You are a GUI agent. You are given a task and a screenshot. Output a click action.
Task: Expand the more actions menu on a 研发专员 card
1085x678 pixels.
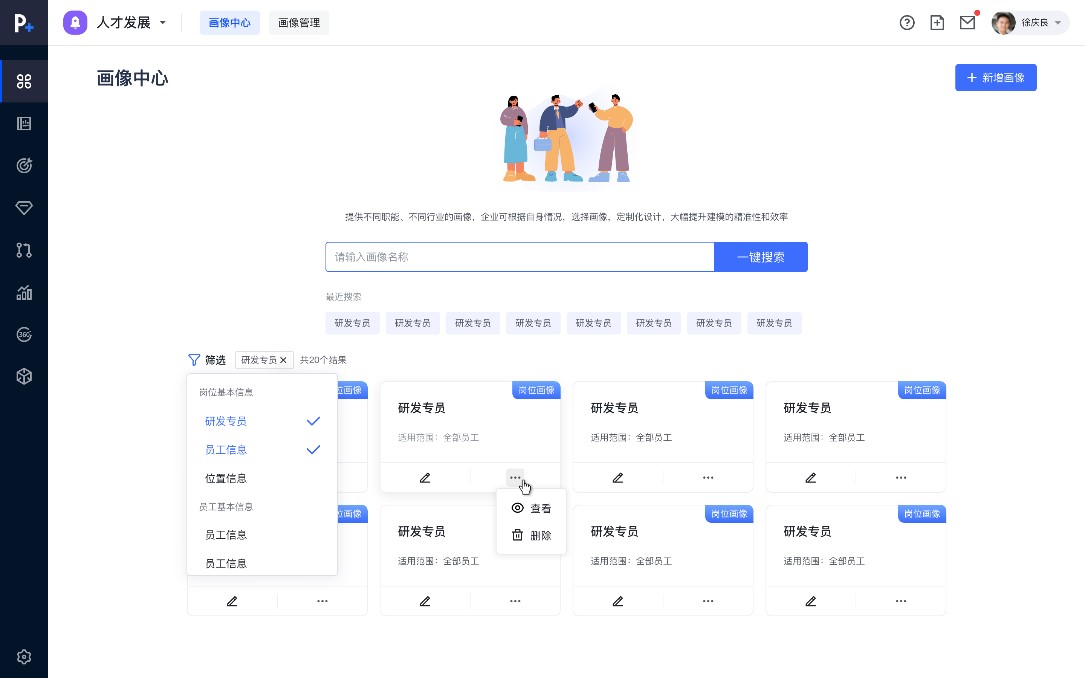516,478
